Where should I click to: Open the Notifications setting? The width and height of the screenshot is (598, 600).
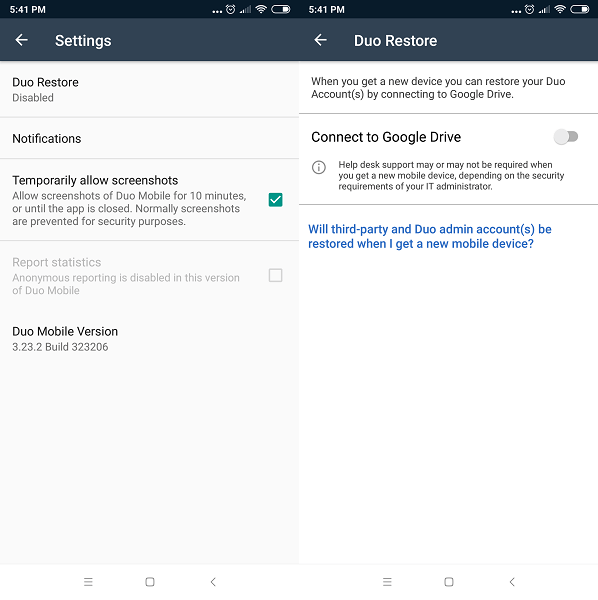point(149,138)
